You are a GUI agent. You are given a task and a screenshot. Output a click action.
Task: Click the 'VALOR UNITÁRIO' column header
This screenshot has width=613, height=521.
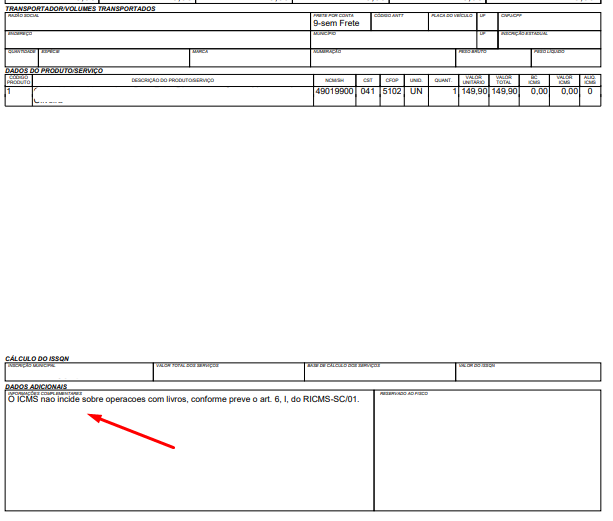474,80
